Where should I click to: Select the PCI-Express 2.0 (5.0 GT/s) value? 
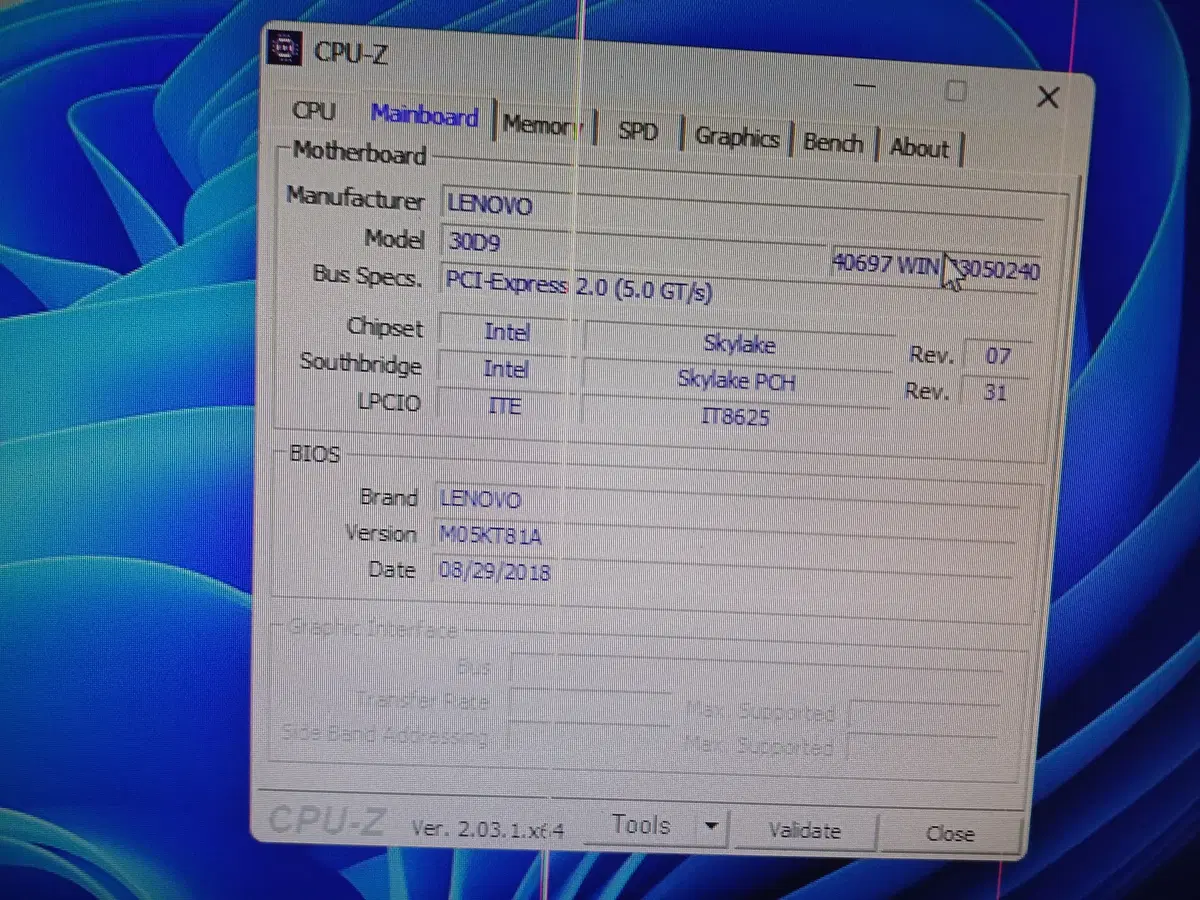[580, 285]
